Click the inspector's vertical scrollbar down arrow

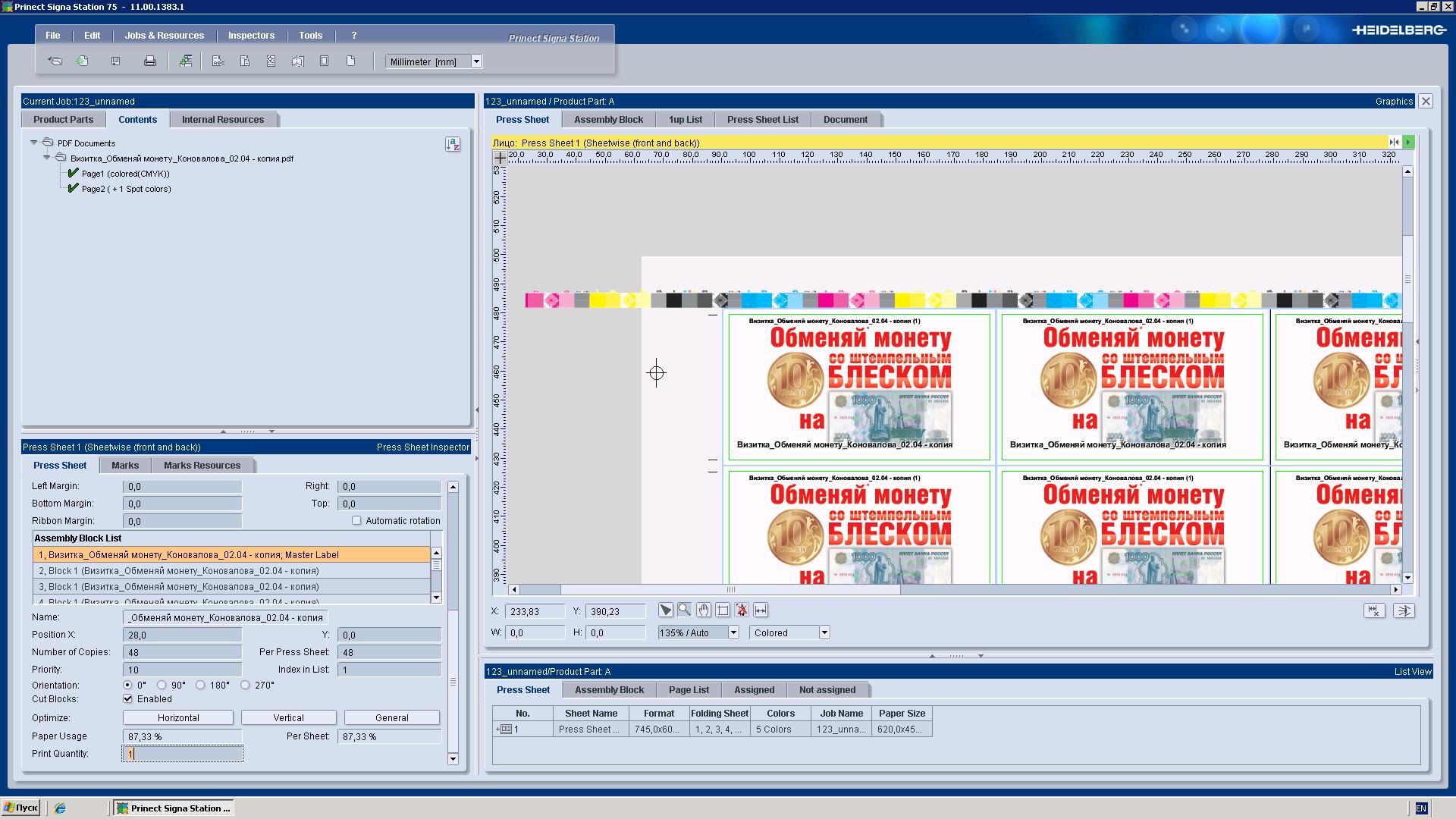point(453,758)
